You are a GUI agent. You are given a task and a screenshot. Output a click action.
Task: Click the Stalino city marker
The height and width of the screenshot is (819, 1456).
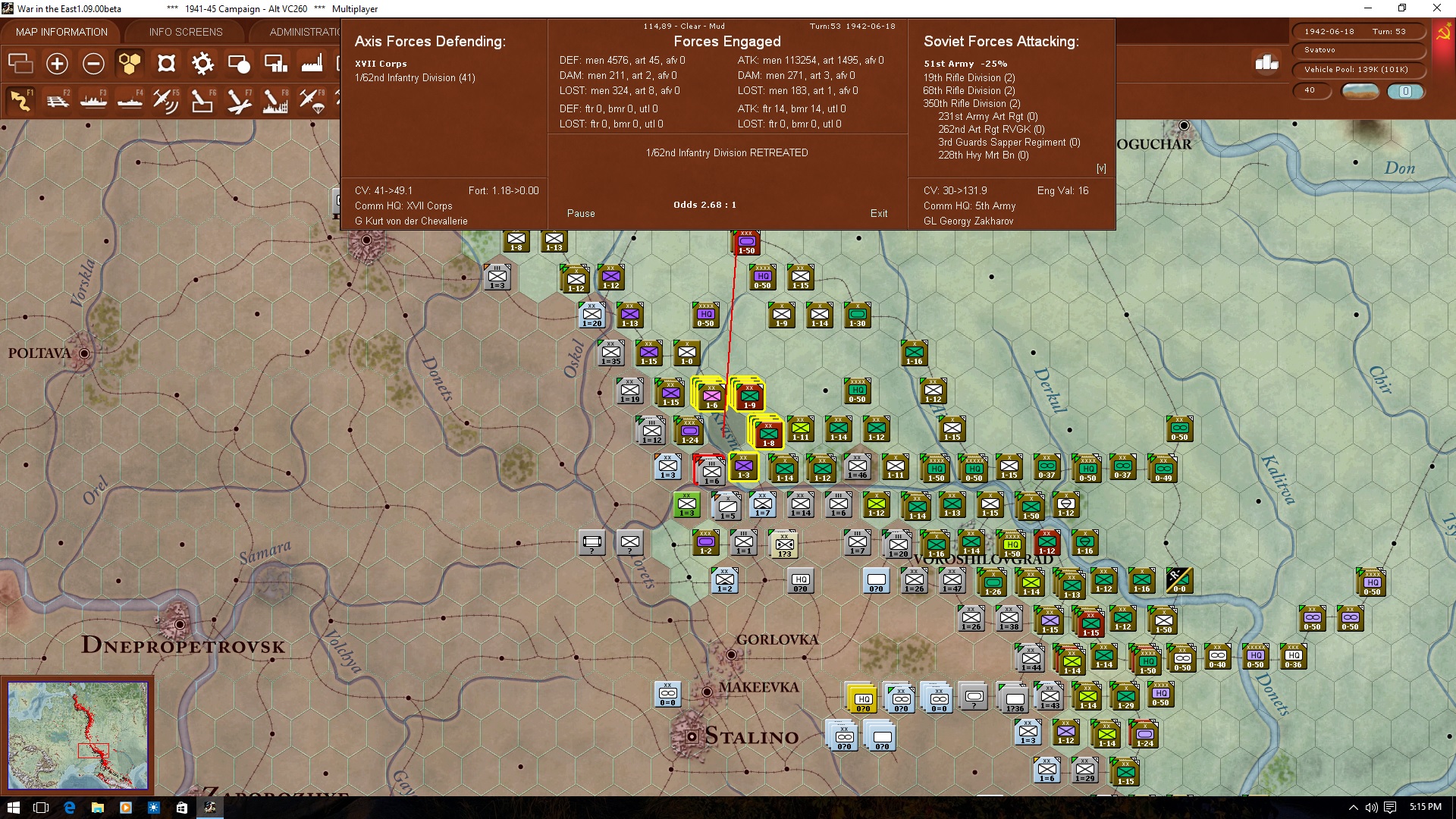point(692,736)
